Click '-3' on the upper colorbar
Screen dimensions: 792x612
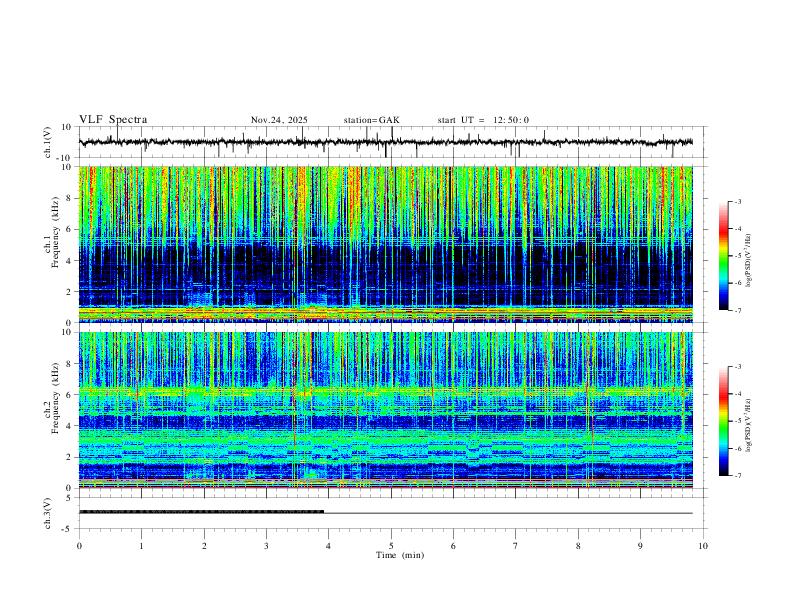(738, 201)
